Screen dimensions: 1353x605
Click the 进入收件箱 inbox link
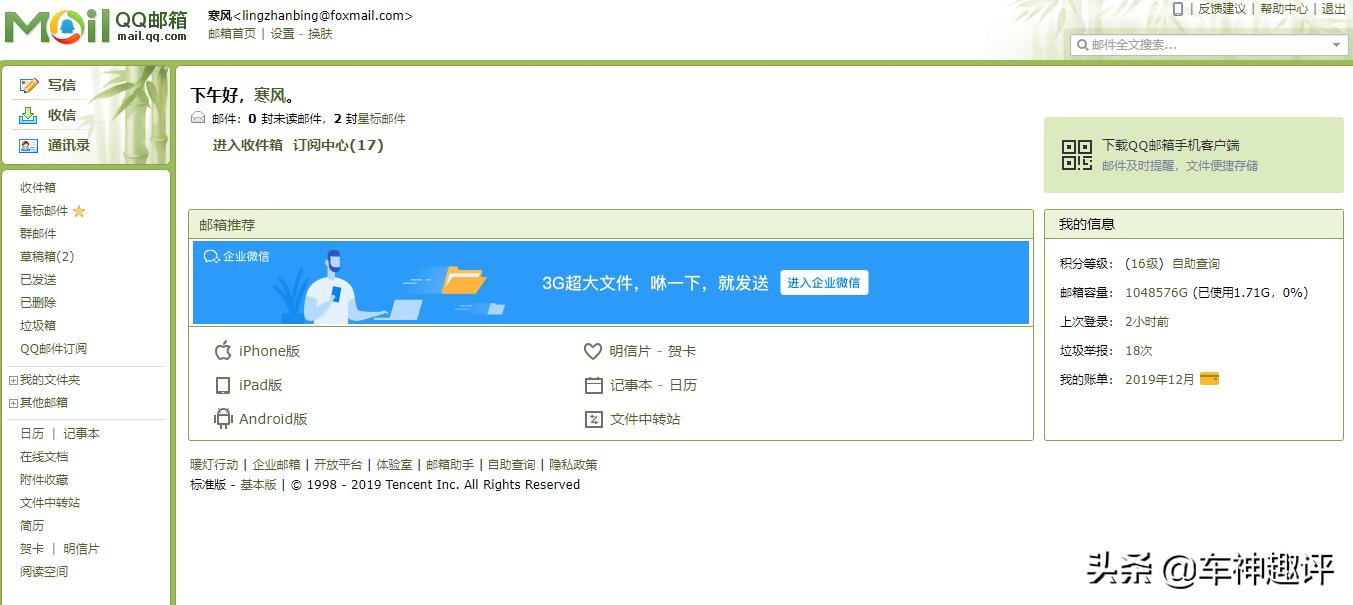(x=249, y=144)
